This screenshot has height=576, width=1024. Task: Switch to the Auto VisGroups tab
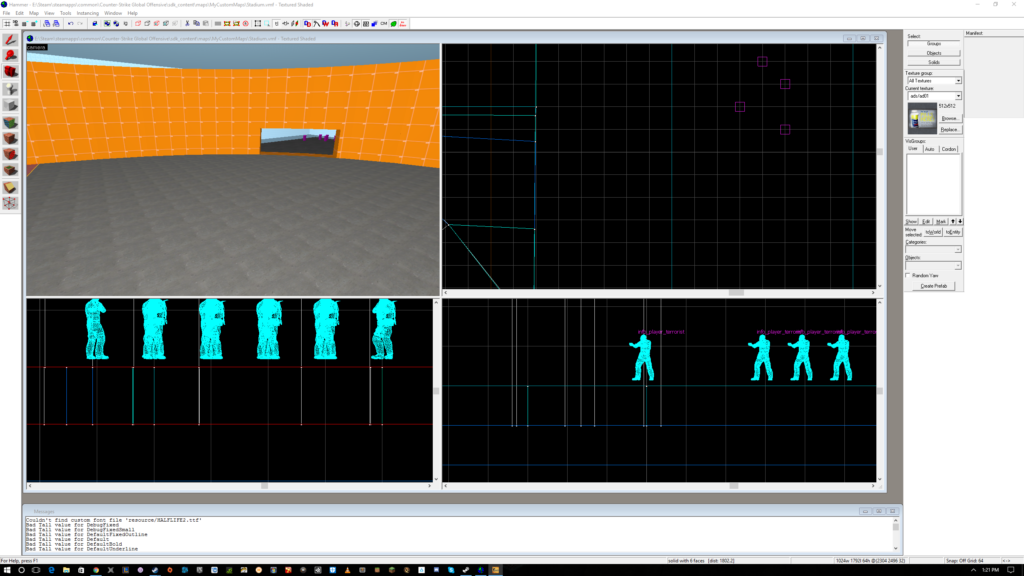tap(929, 149)
